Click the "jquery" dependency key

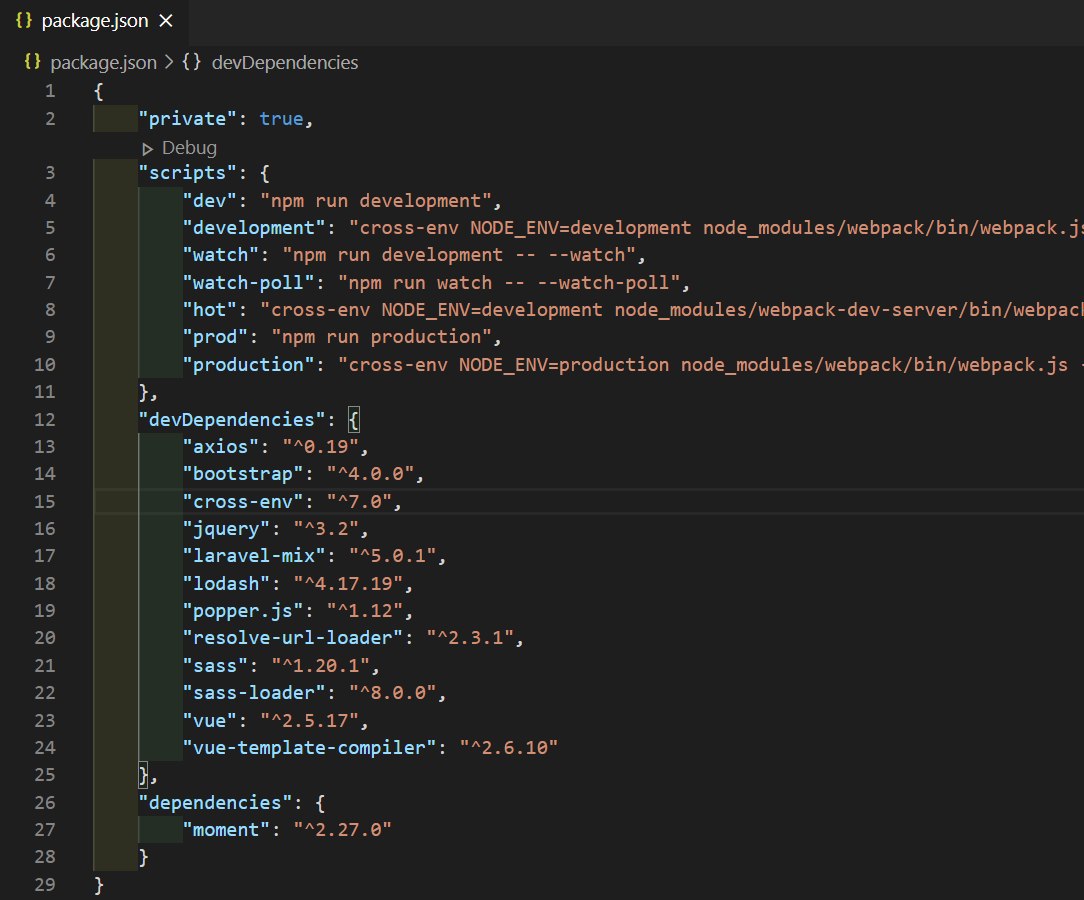(227, 529)
